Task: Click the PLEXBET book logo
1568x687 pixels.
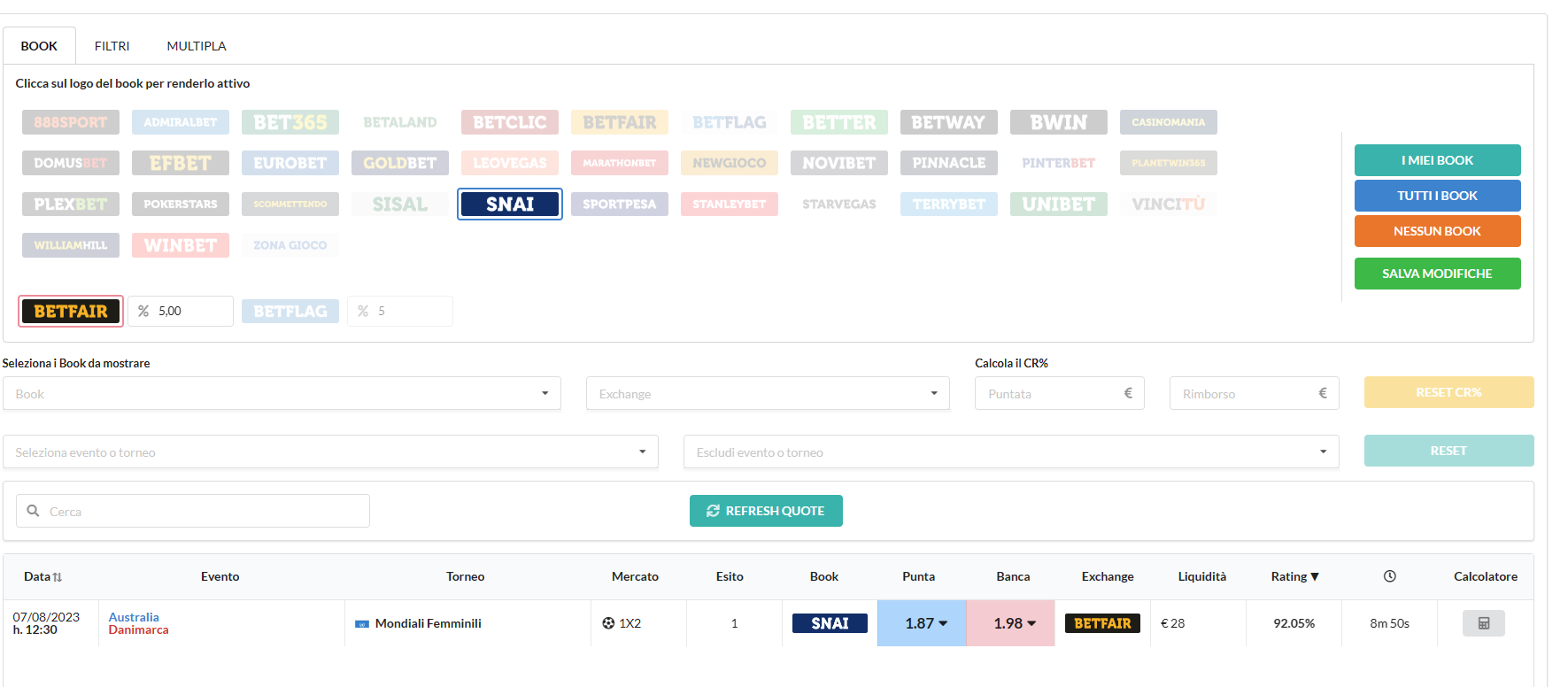Action: pyautogui.click(x=71, y=205)
